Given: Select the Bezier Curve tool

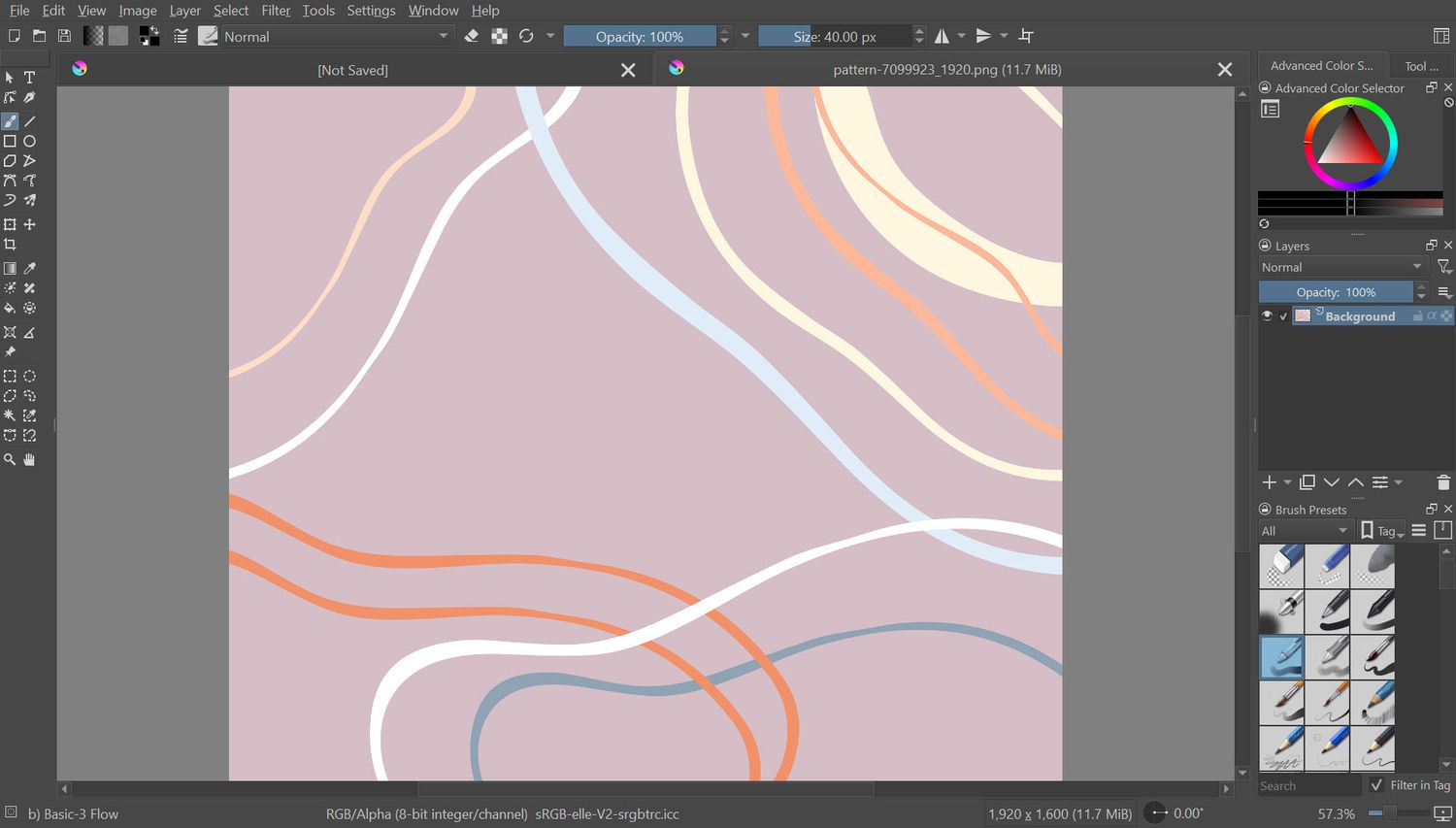Looking at the screenshot, I should (10, 181).
